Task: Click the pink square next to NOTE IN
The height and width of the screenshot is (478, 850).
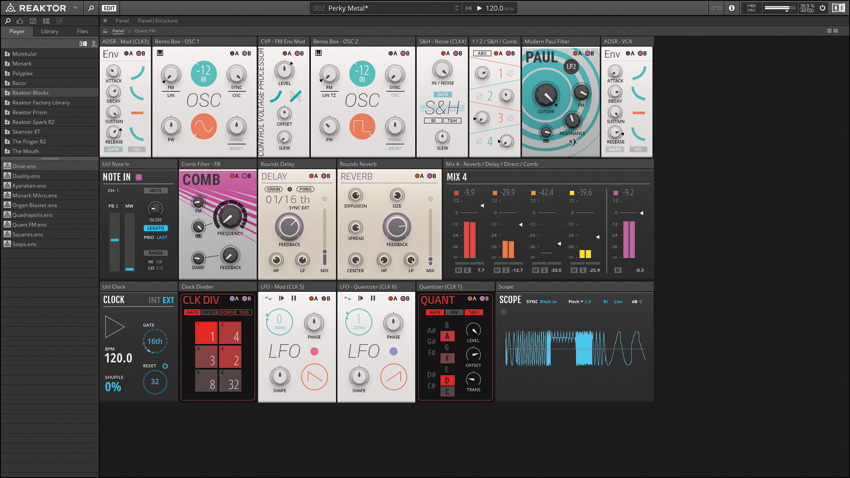Action: 139,177
